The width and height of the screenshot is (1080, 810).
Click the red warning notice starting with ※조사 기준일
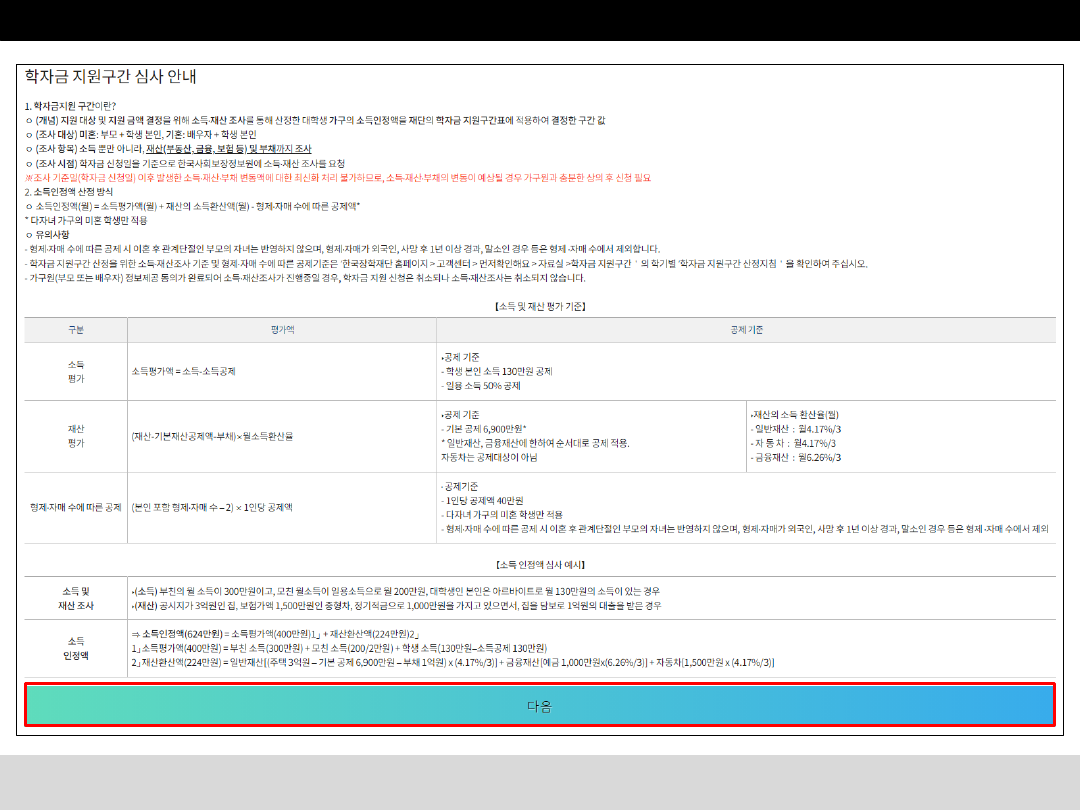click(337, 177)
